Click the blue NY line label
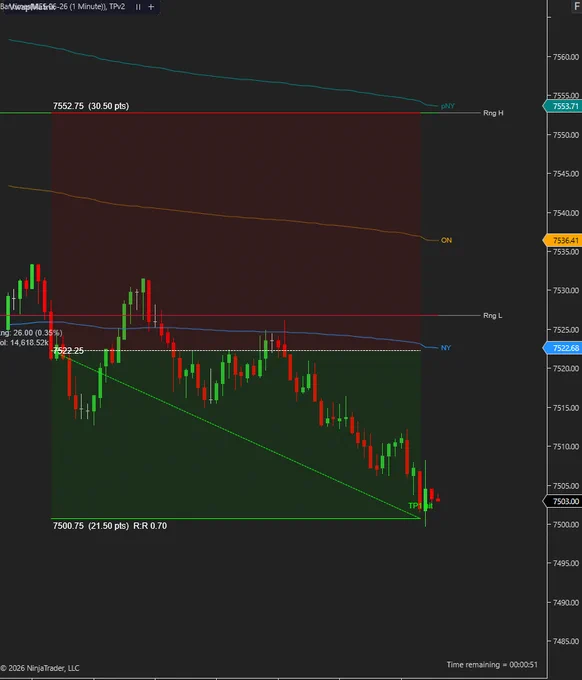 446,347
